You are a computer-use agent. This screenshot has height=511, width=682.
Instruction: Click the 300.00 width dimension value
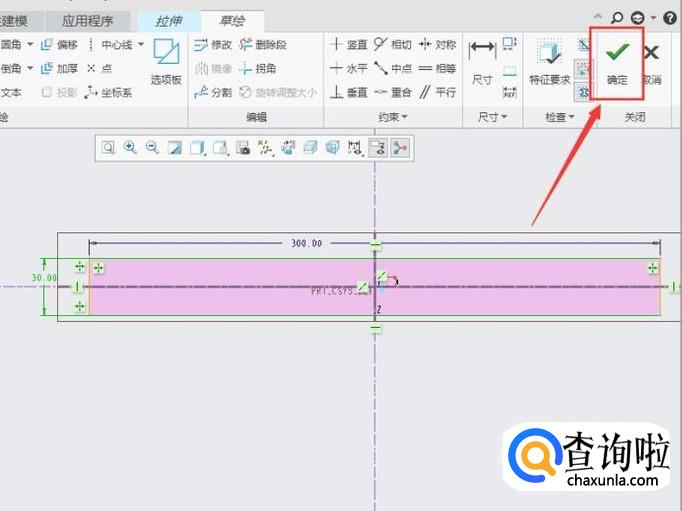(x=307, y=243)
